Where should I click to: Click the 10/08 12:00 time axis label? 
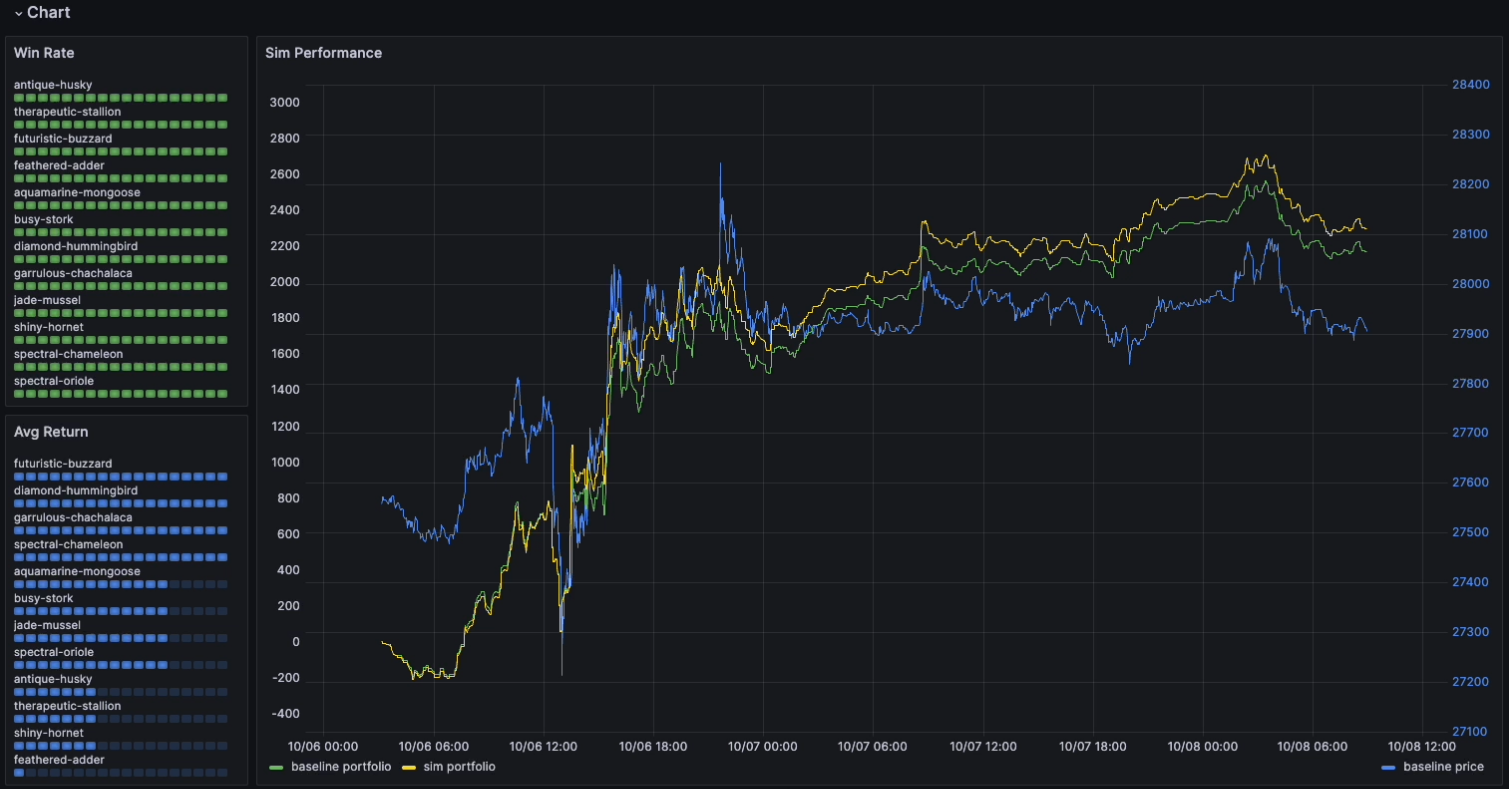pos(1421,746)
